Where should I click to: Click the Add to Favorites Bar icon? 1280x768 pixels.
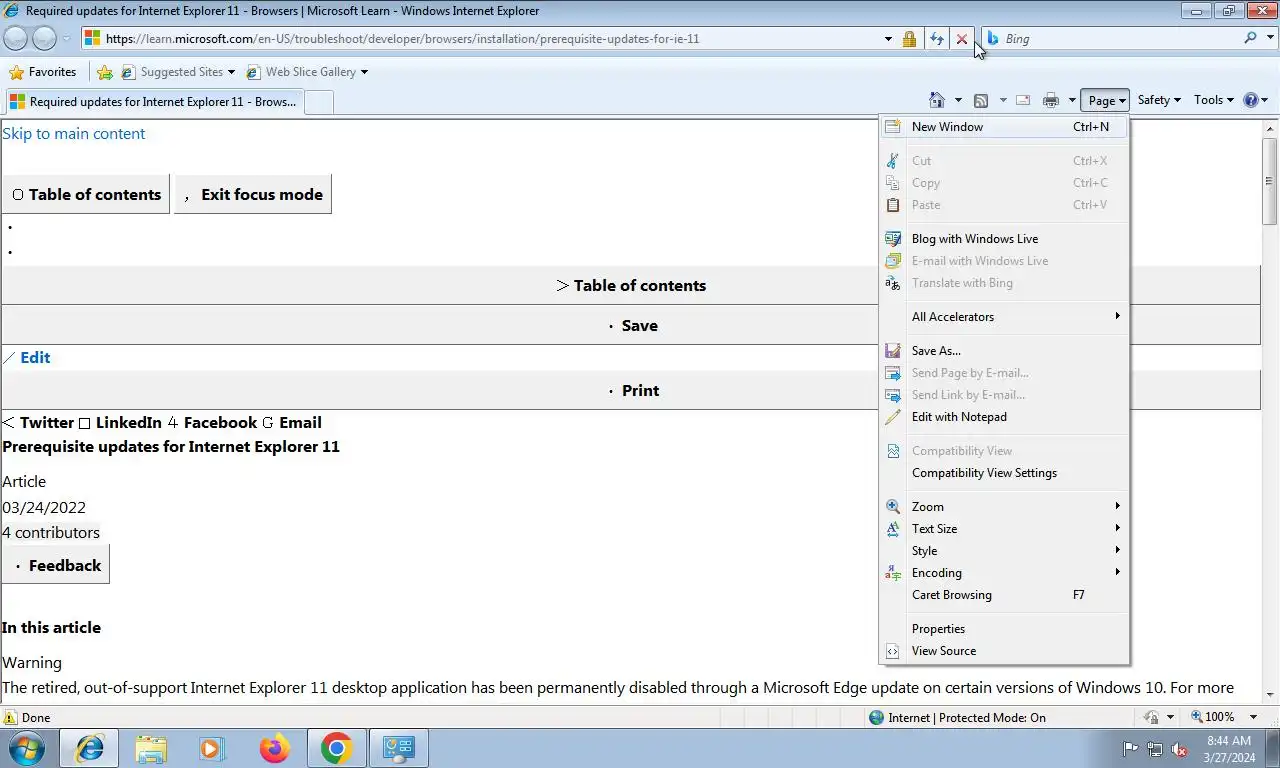coord(105,72)
